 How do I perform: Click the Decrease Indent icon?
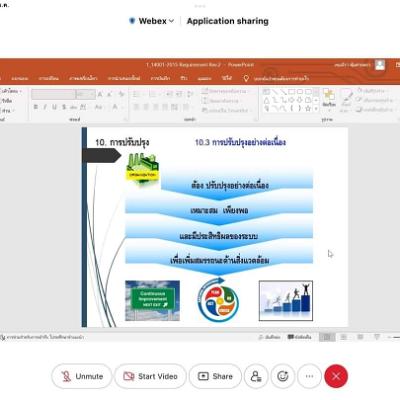tap(170, 94)
